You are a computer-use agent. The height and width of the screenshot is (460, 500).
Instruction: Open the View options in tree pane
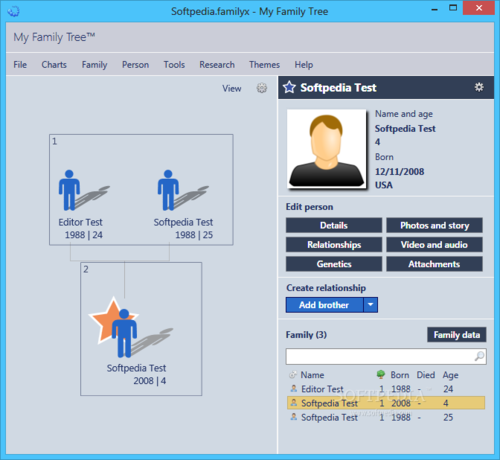coord(232,88)
